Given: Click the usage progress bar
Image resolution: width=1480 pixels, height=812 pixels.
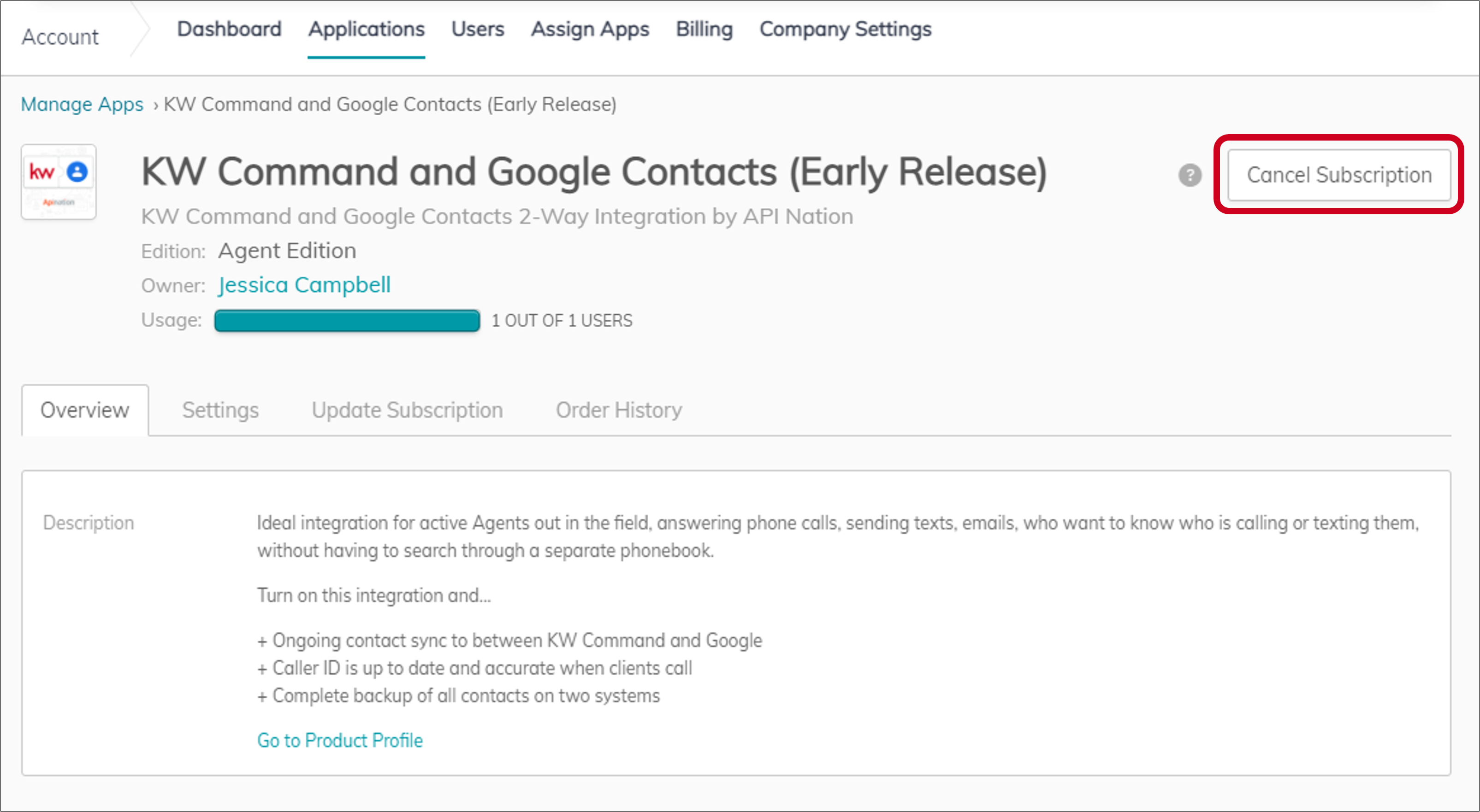Looking at the screenshot, I should 347,320.
